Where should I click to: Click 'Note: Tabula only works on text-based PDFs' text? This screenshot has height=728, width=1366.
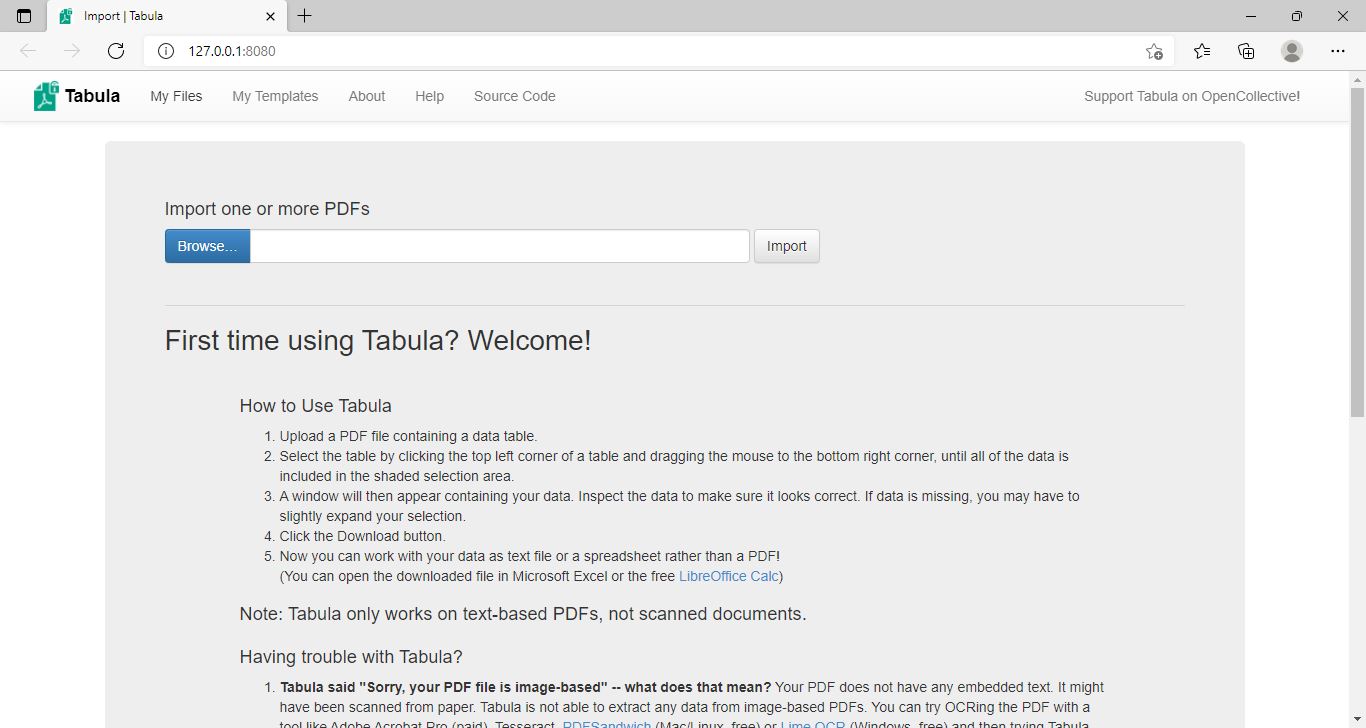coord(523,614)
